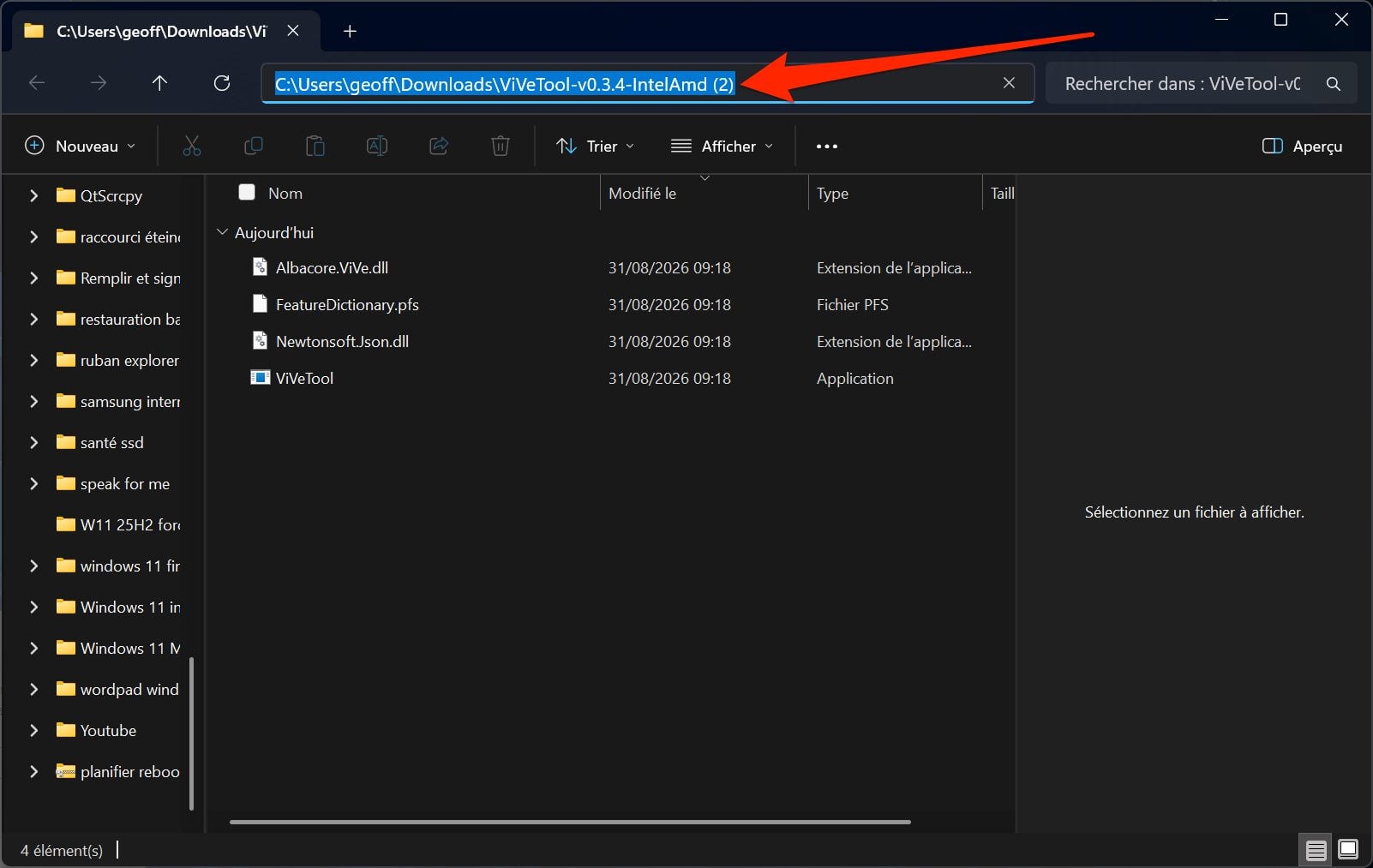Click the ViVeTool application icon
Screen dimensions: 1373x868
260,378
